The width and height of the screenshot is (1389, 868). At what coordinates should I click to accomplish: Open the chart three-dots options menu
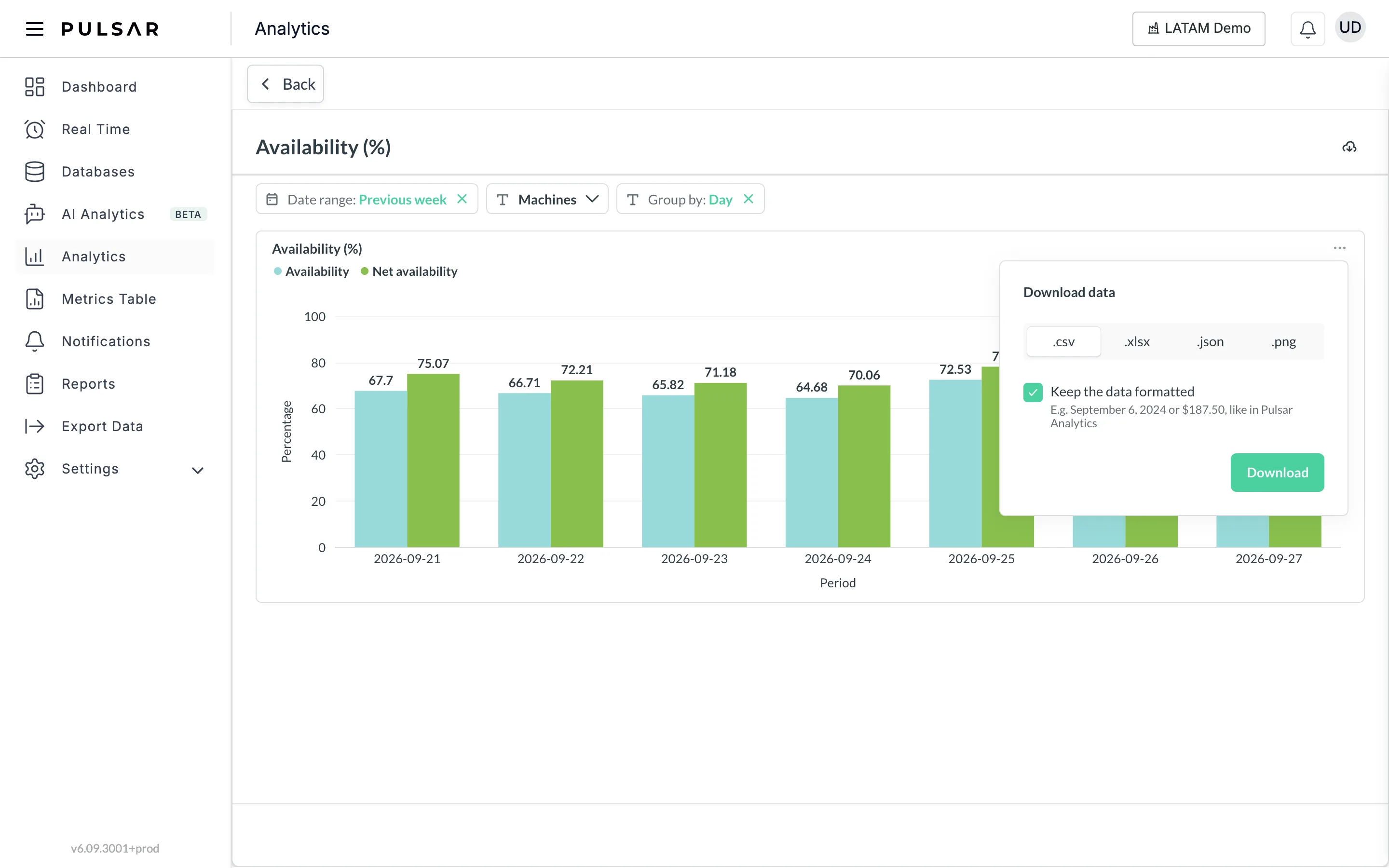point(1340,248)
